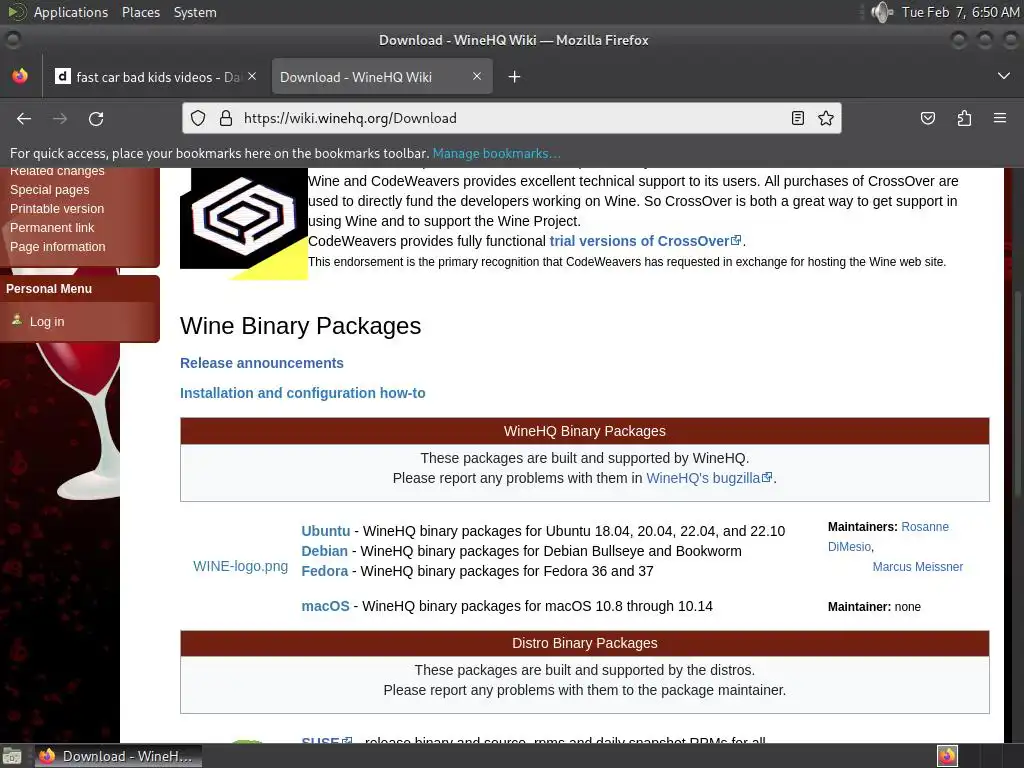
Task: Close the Download - WineHQ Wiki tab
Action: click(477, 76)
